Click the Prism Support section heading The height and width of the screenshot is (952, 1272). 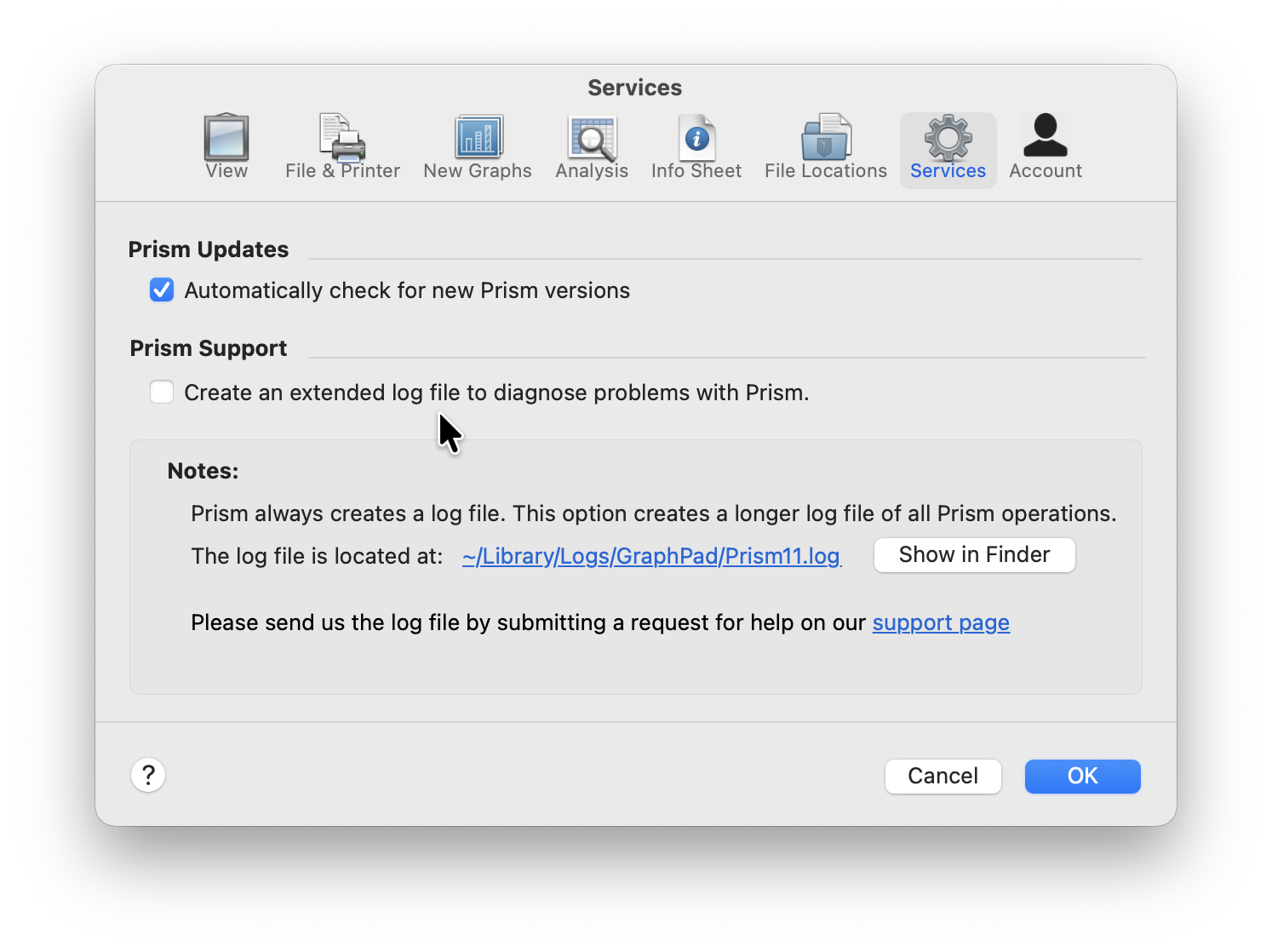(x=209, y=348)
